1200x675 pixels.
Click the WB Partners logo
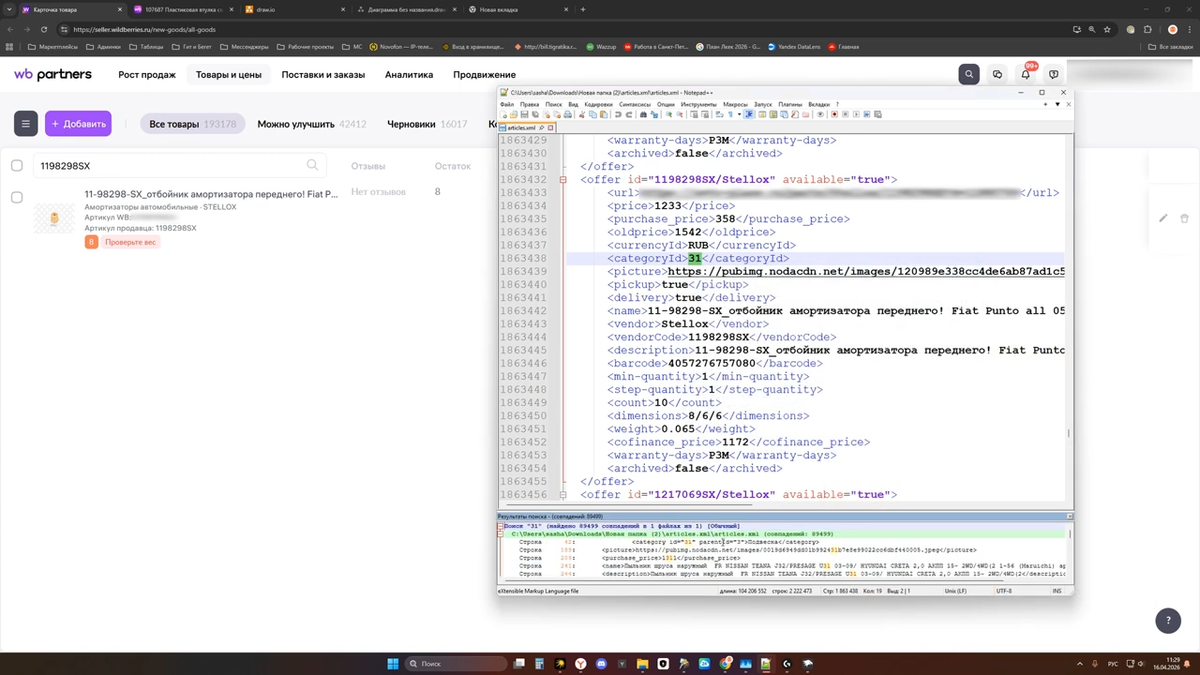tap(53, 74)
